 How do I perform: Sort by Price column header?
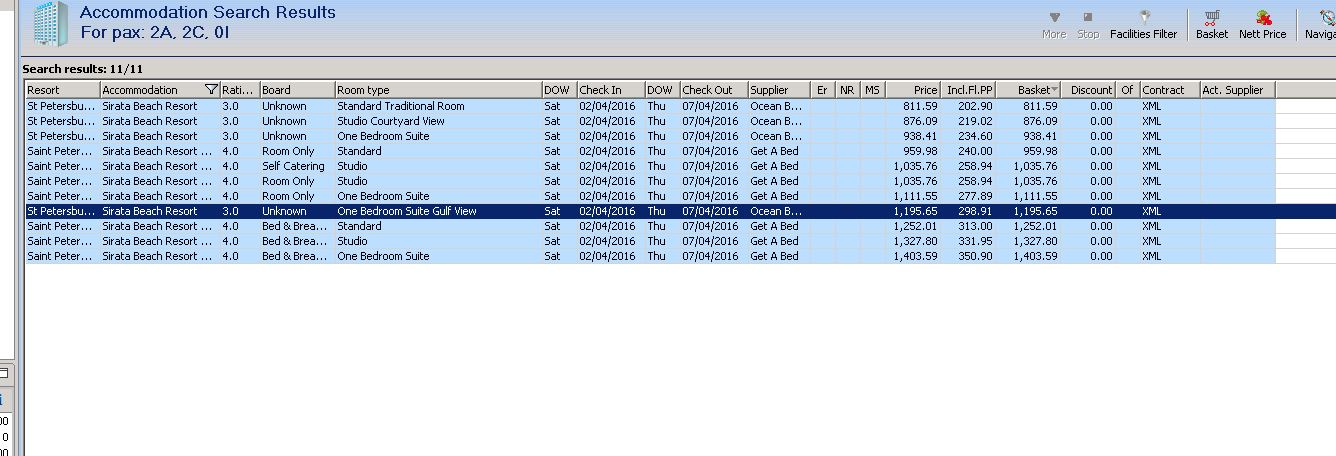pos(913,90)
